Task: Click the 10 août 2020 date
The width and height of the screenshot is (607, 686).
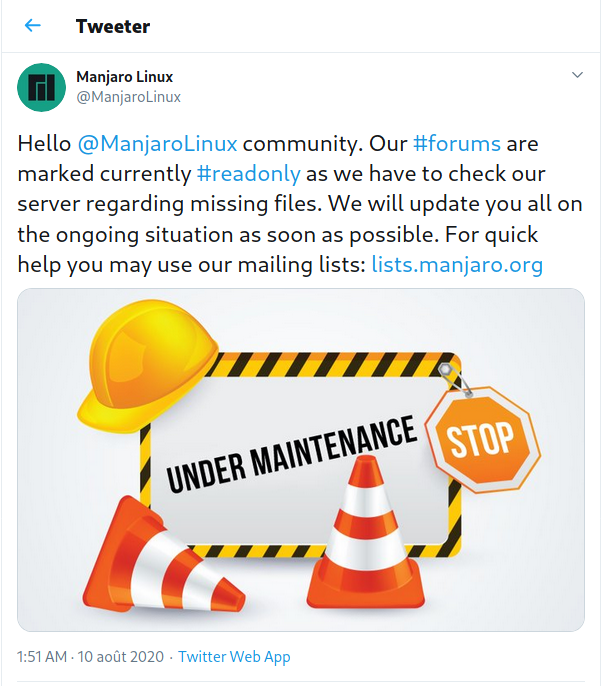Action: click(x=121, y=657)
